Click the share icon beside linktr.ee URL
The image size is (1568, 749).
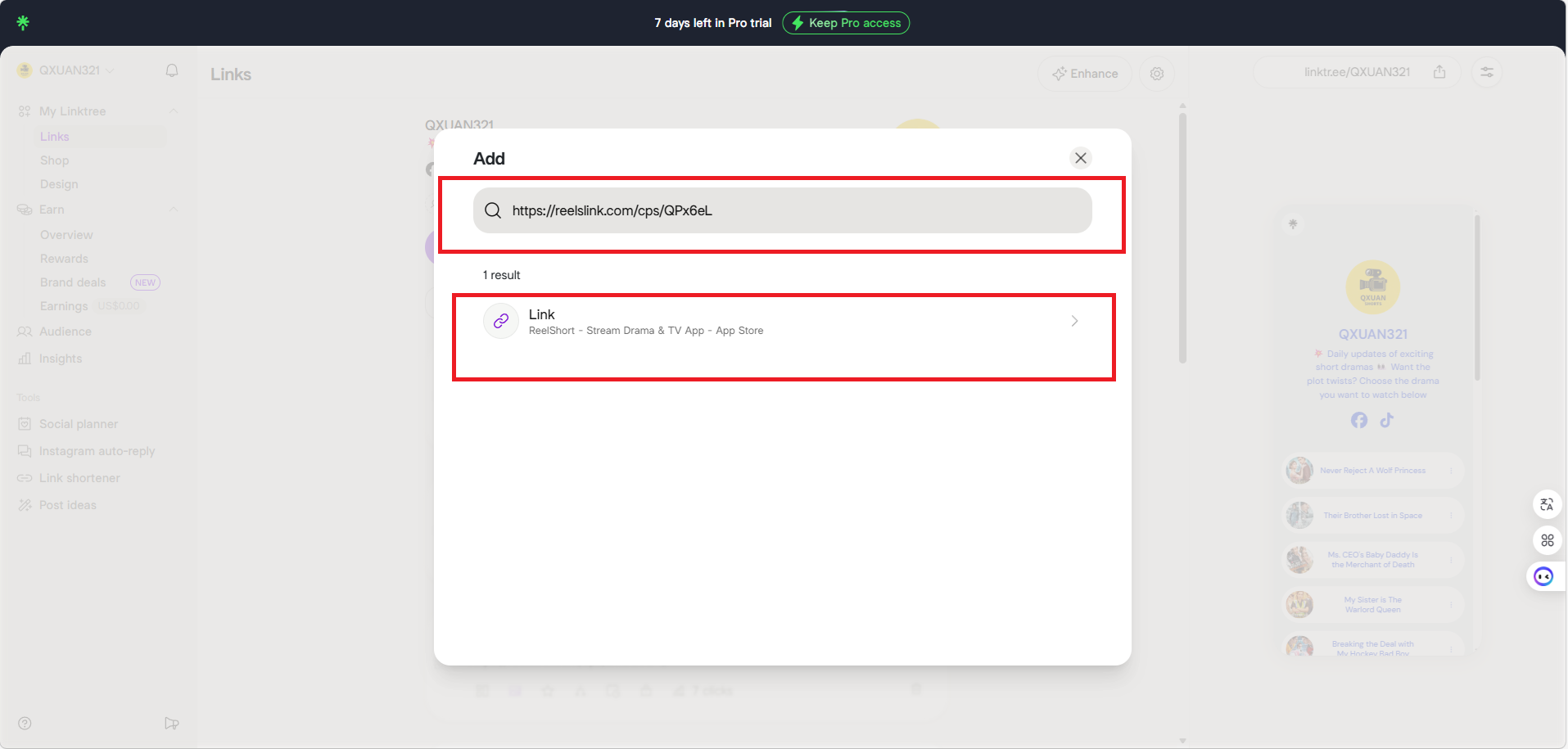click(1439, 72)
